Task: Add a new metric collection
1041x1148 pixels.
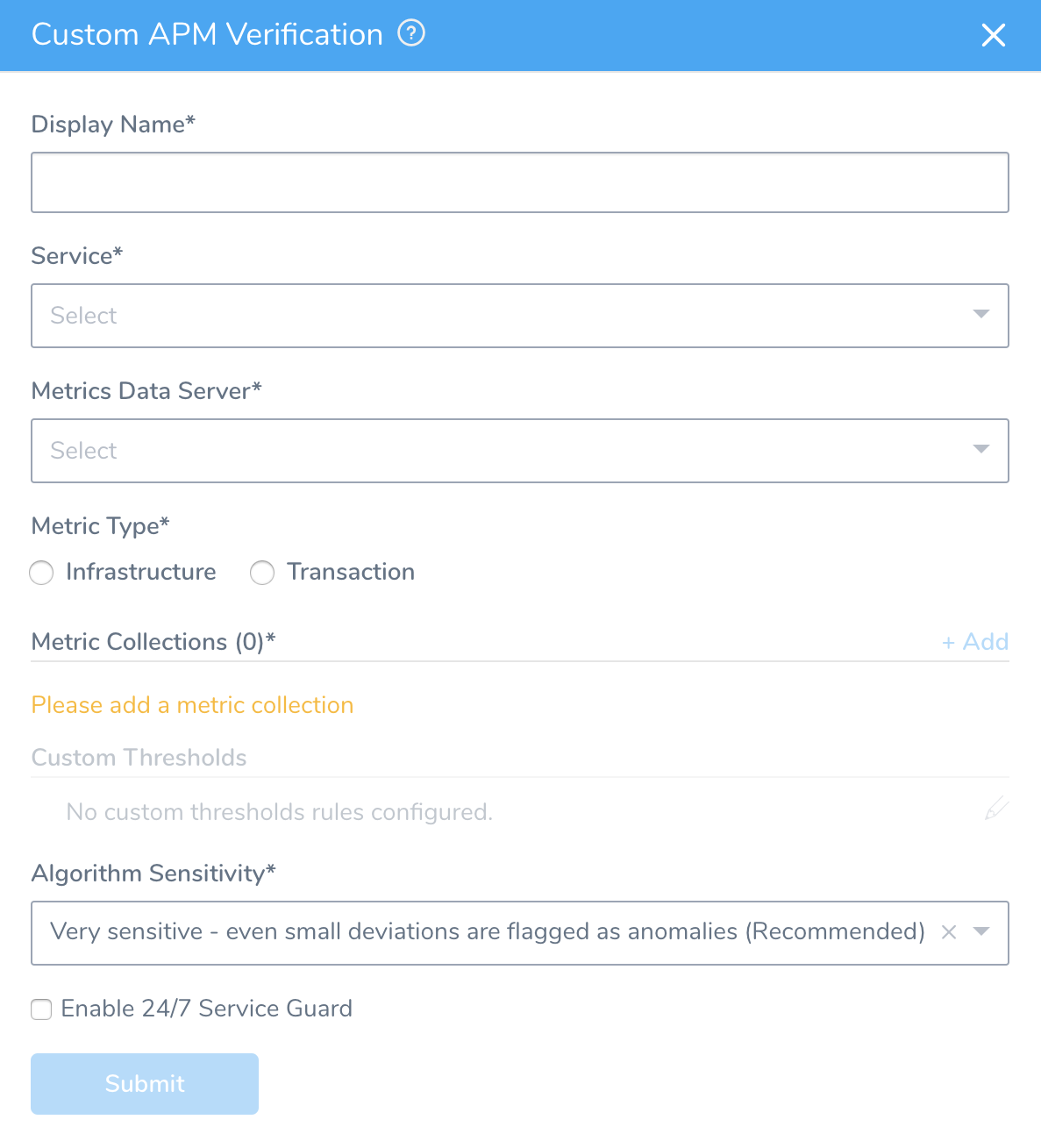Action: tap(975, 642)
